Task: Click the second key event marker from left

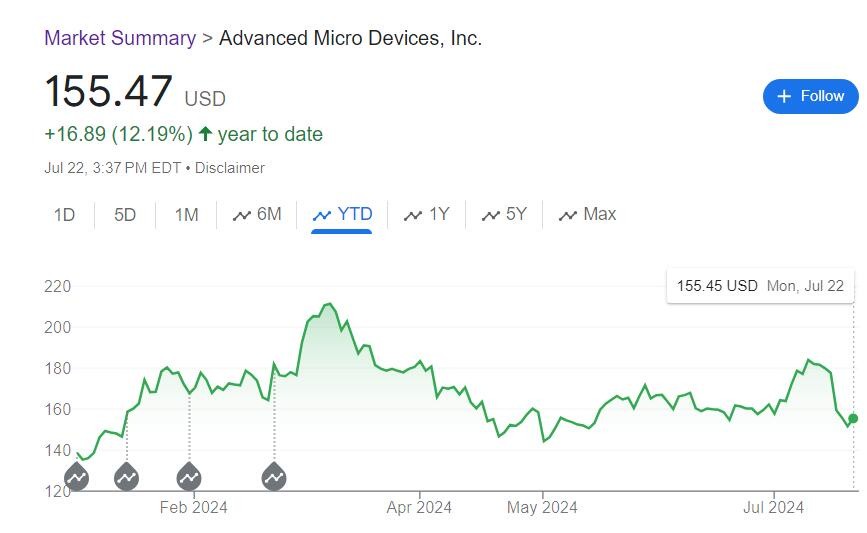Action: (126, 478)
